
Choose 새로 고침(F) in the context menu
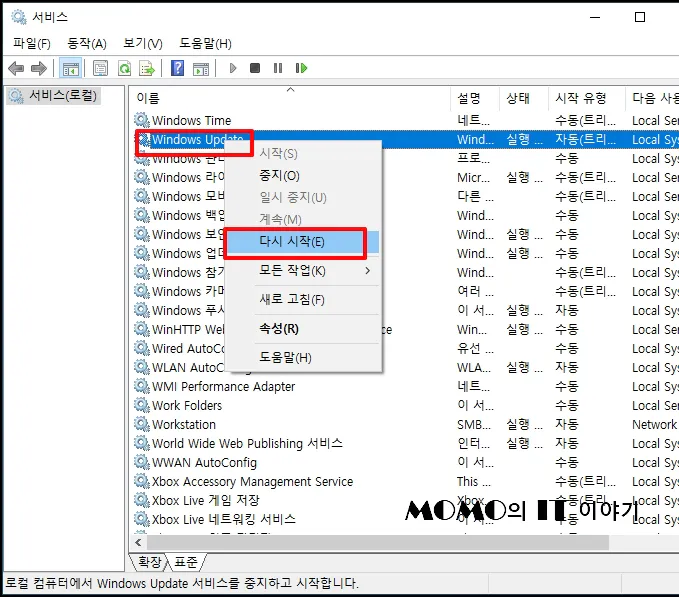302,300
